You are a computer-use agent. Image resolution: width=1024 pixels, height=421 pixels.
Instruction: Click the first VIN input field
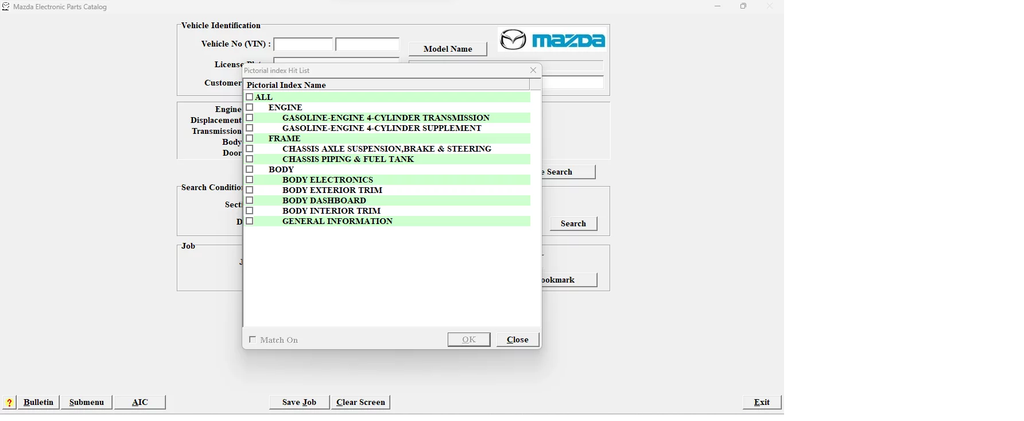click(303, 45)
